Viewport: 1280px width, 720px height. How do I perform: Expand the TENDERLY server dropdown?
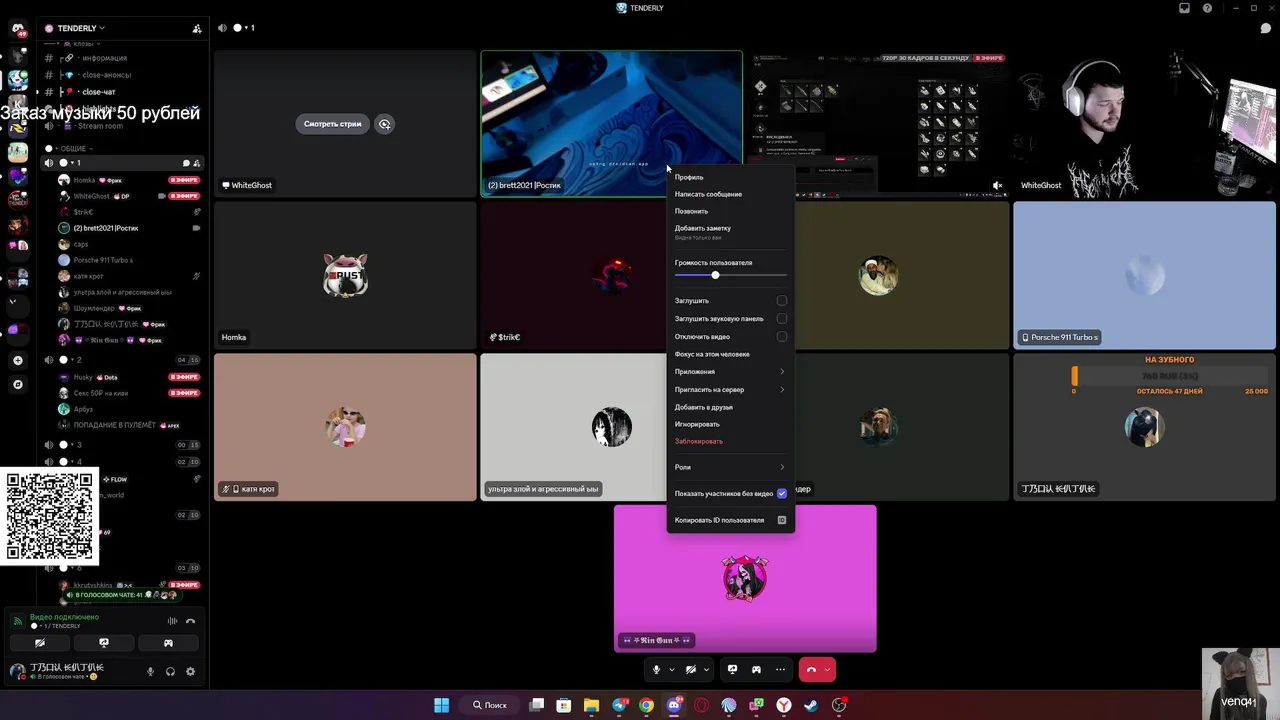pyautogui.click(x=102, y=28)
